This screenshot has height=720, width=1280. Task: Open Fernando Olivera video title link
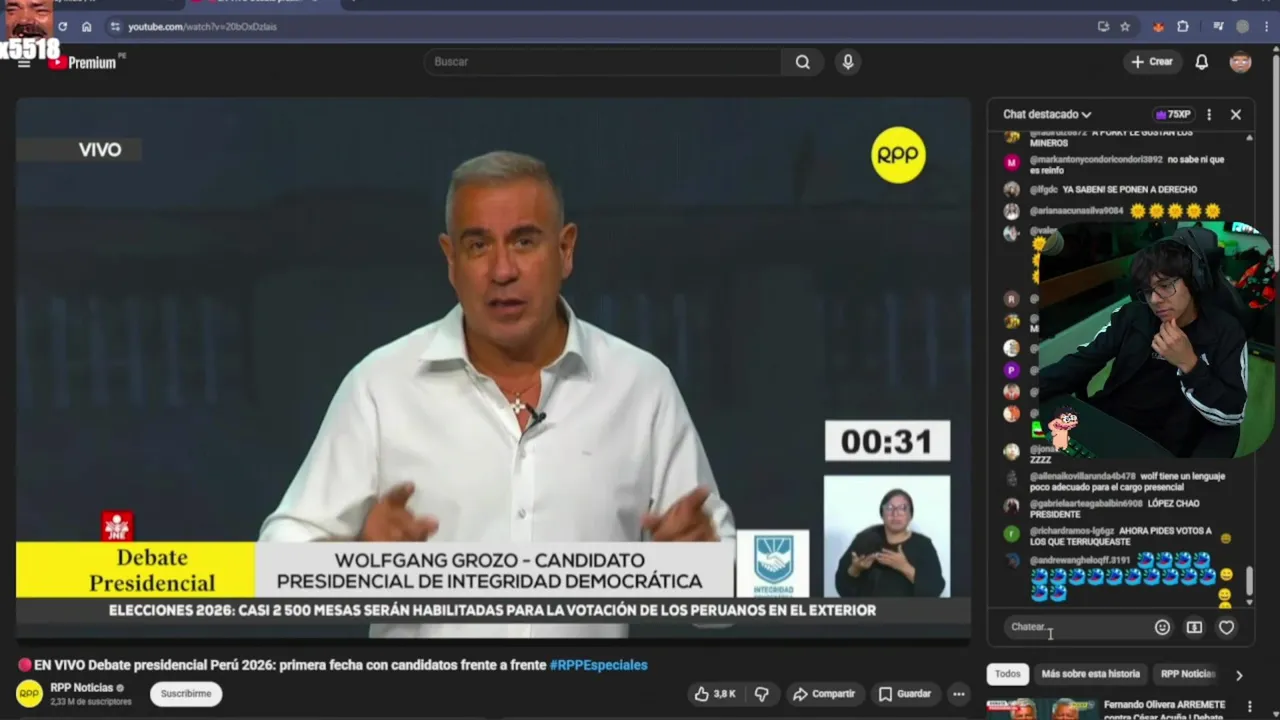coord(1164,710)
